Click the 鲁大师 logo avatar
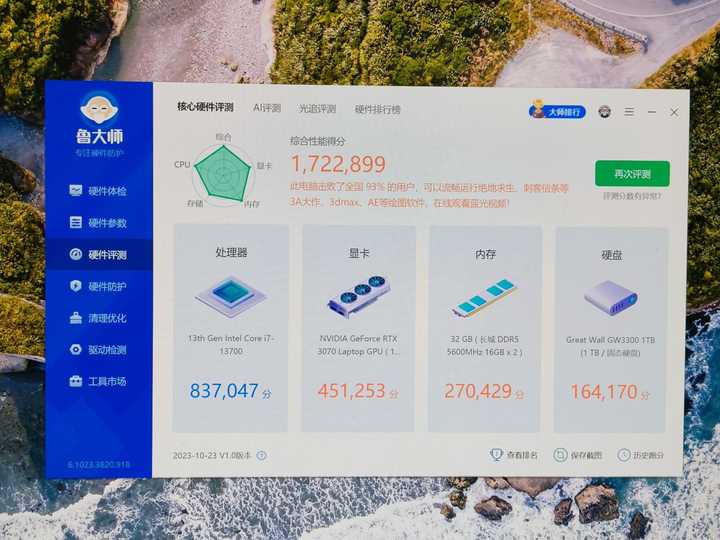Viewport: 720px width, 540px height. coord(99,108)
